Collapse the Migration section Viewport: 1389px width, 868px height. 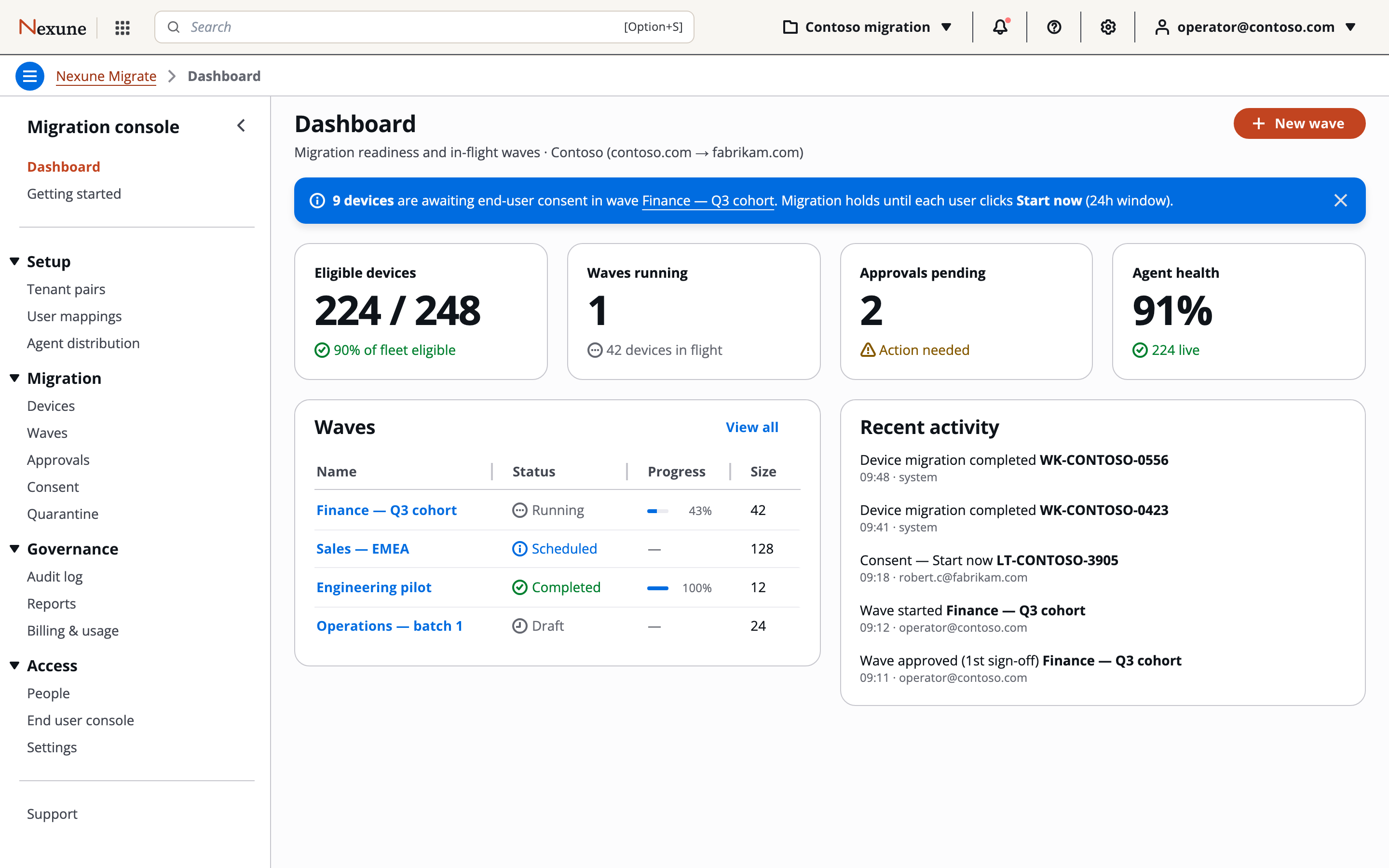point(14,379)
